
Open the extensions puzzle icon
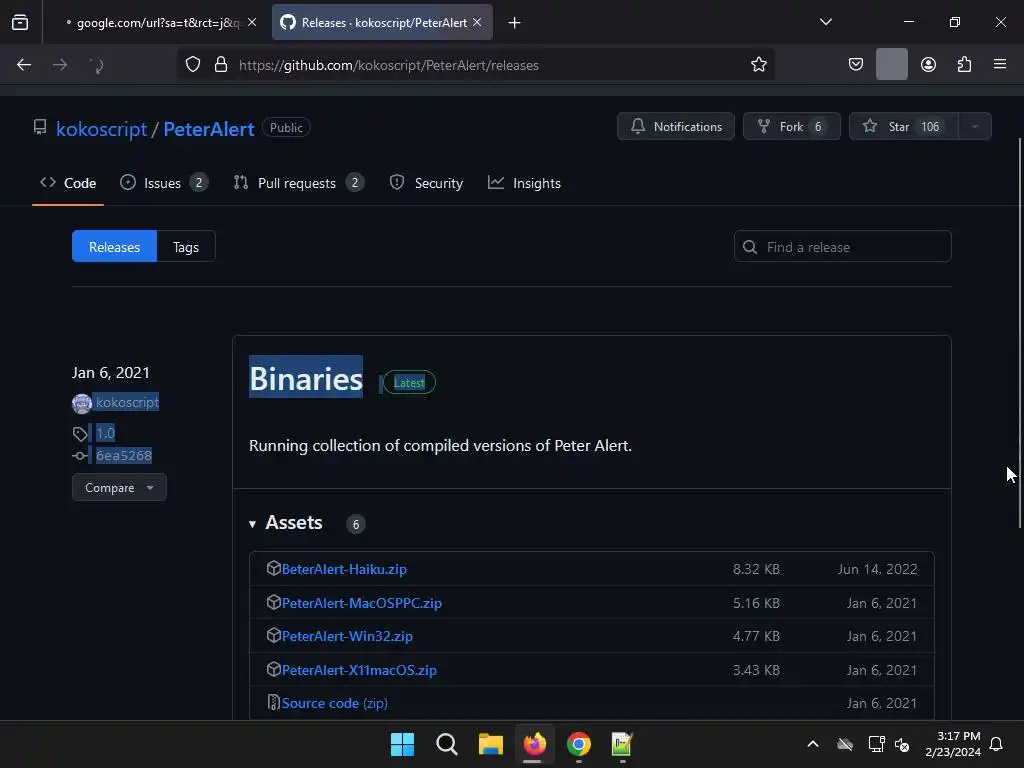964,64
